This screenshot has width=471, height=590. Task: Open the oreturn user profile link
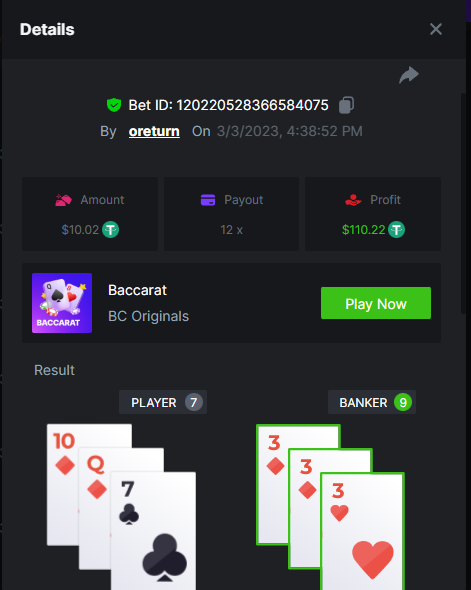pyautogui.click(x=154, y=131)
